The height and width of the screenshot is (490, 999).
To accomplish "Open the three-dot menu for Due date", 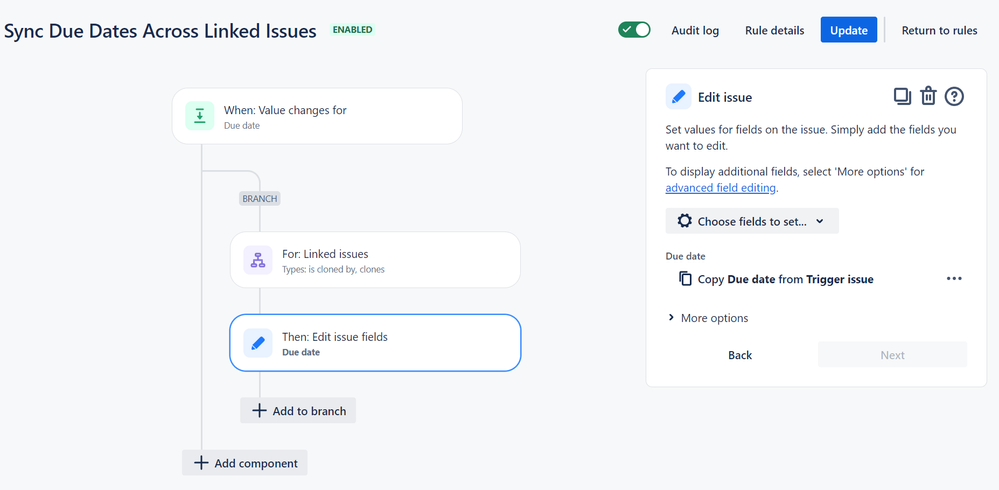I will [x=954, y=279].
